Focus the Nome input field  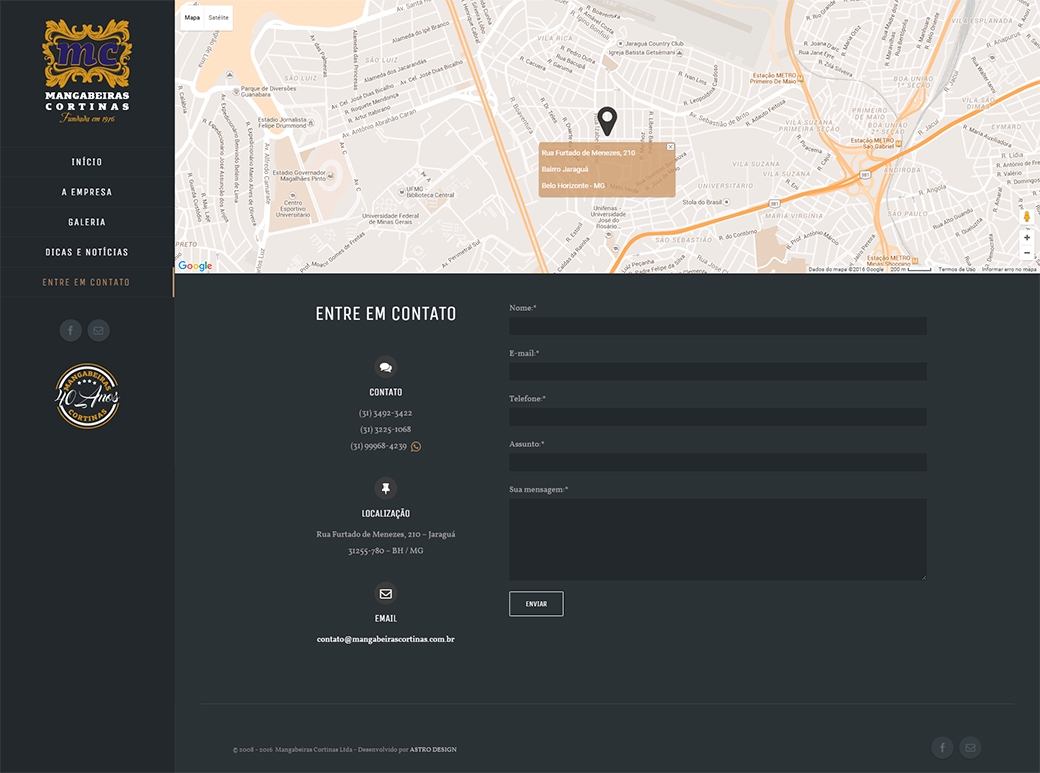[x=718, y=326]
